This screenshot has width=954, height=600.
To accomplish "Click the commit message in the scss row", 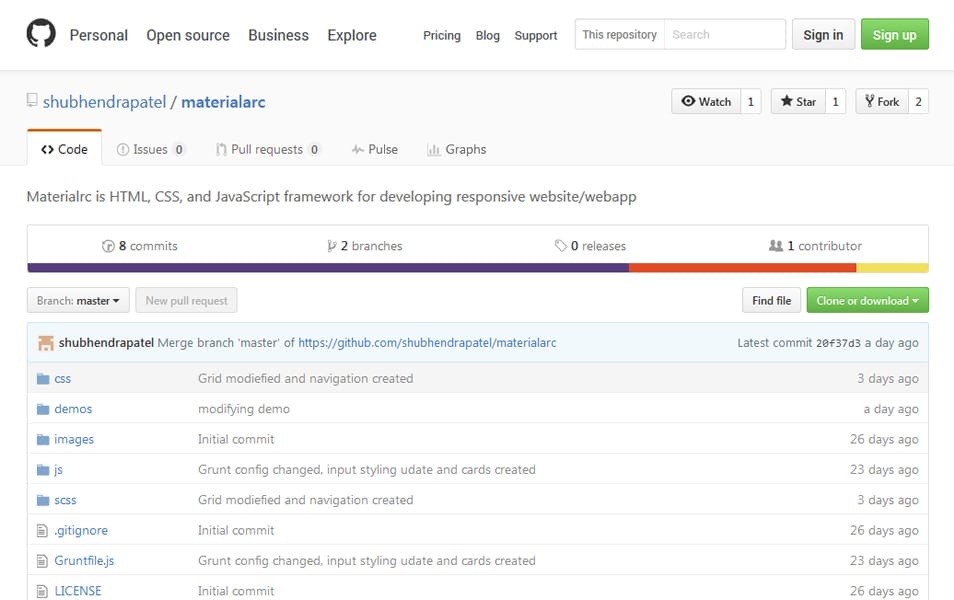I will 305,500.
